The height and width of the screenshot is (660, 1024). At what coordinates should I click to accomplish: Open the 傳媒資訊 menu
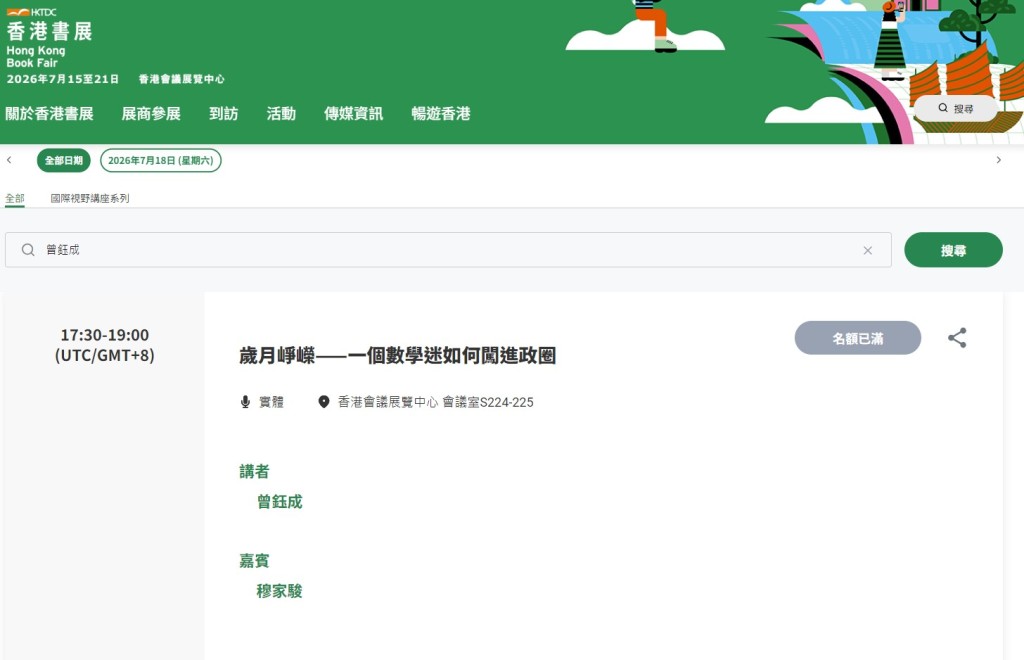pos(353,114)
